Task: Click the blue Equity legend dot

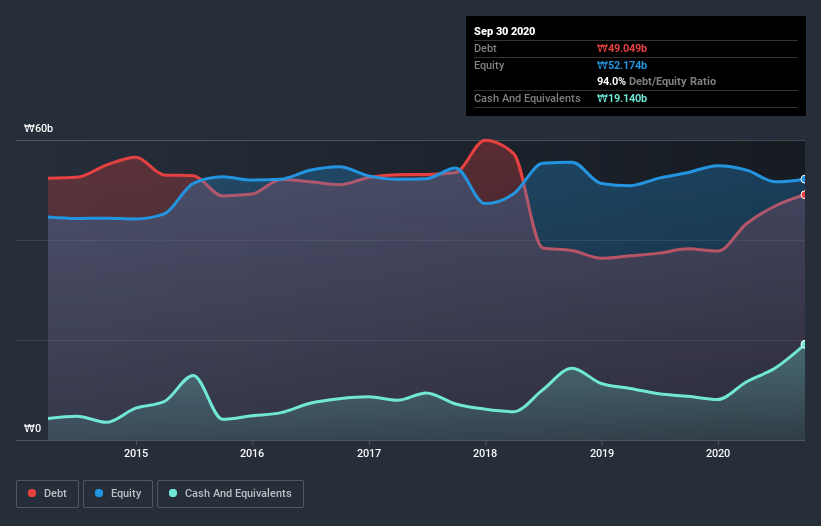Action: tap(99, 493)
